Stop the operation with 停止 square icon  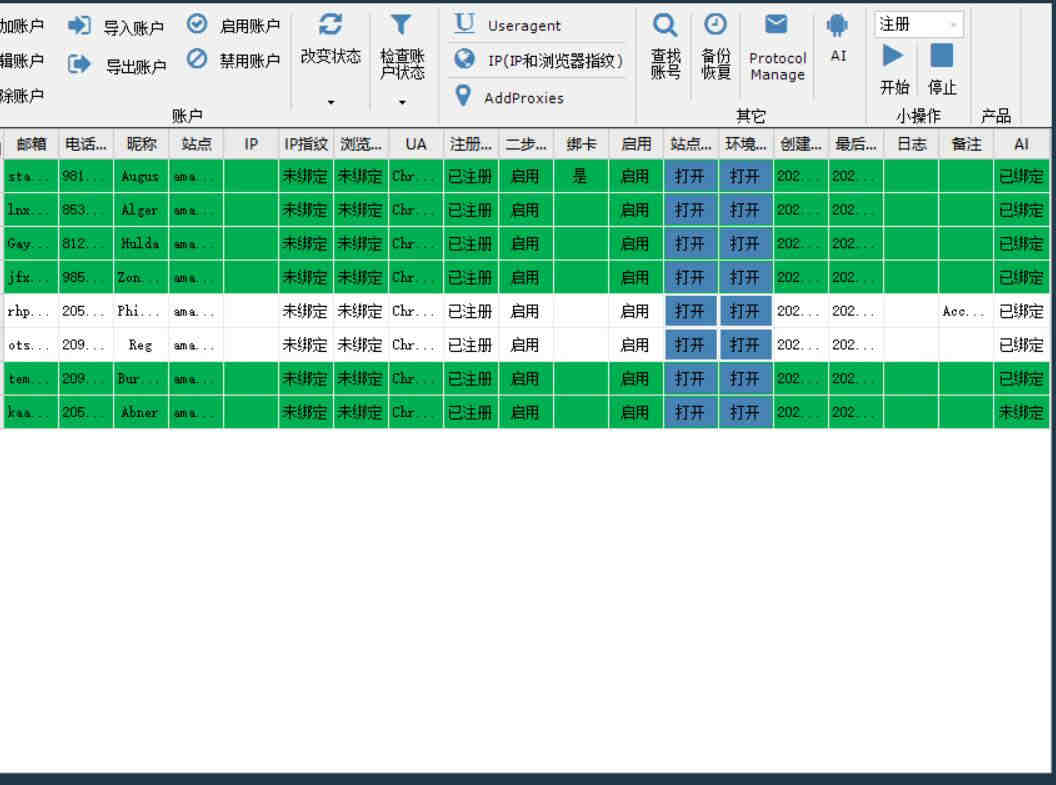click(942, 55)
